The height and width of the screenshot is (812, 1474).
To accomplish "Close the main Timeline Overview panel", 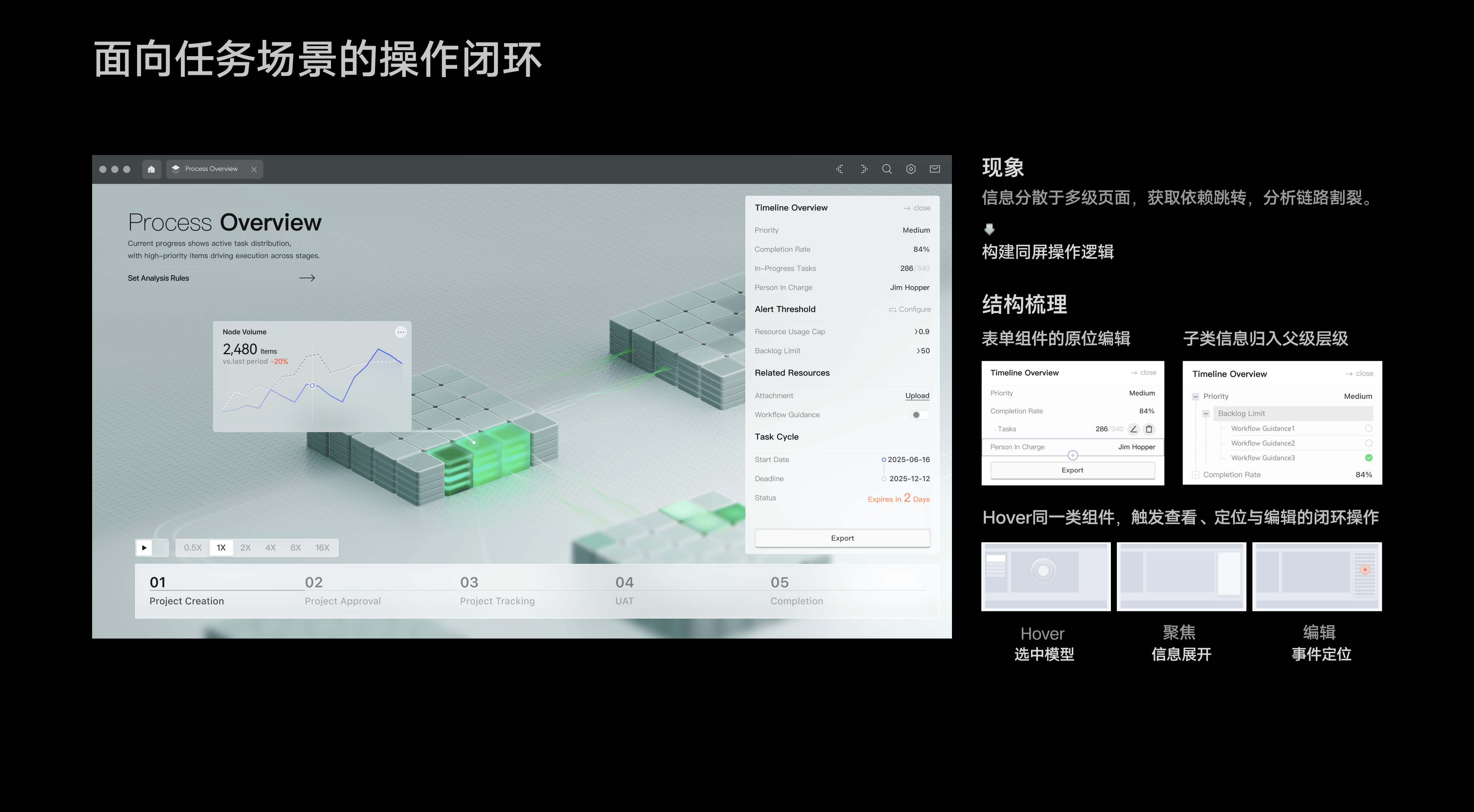I will click(x=917, y=208).
